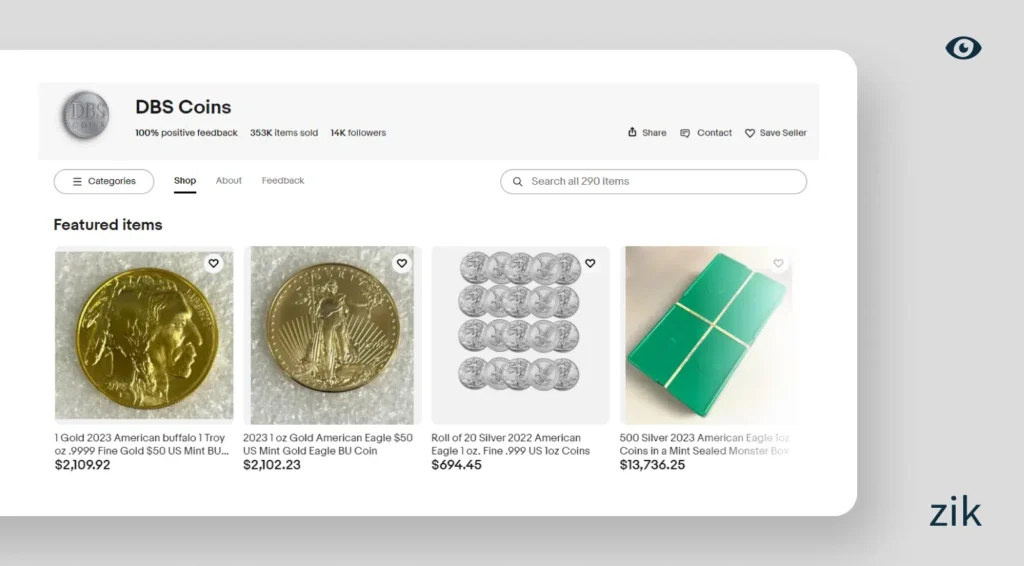This screenshot has height=566, width=1024.
Task: Click the Contact message icon
Action: tap(685, 133)
